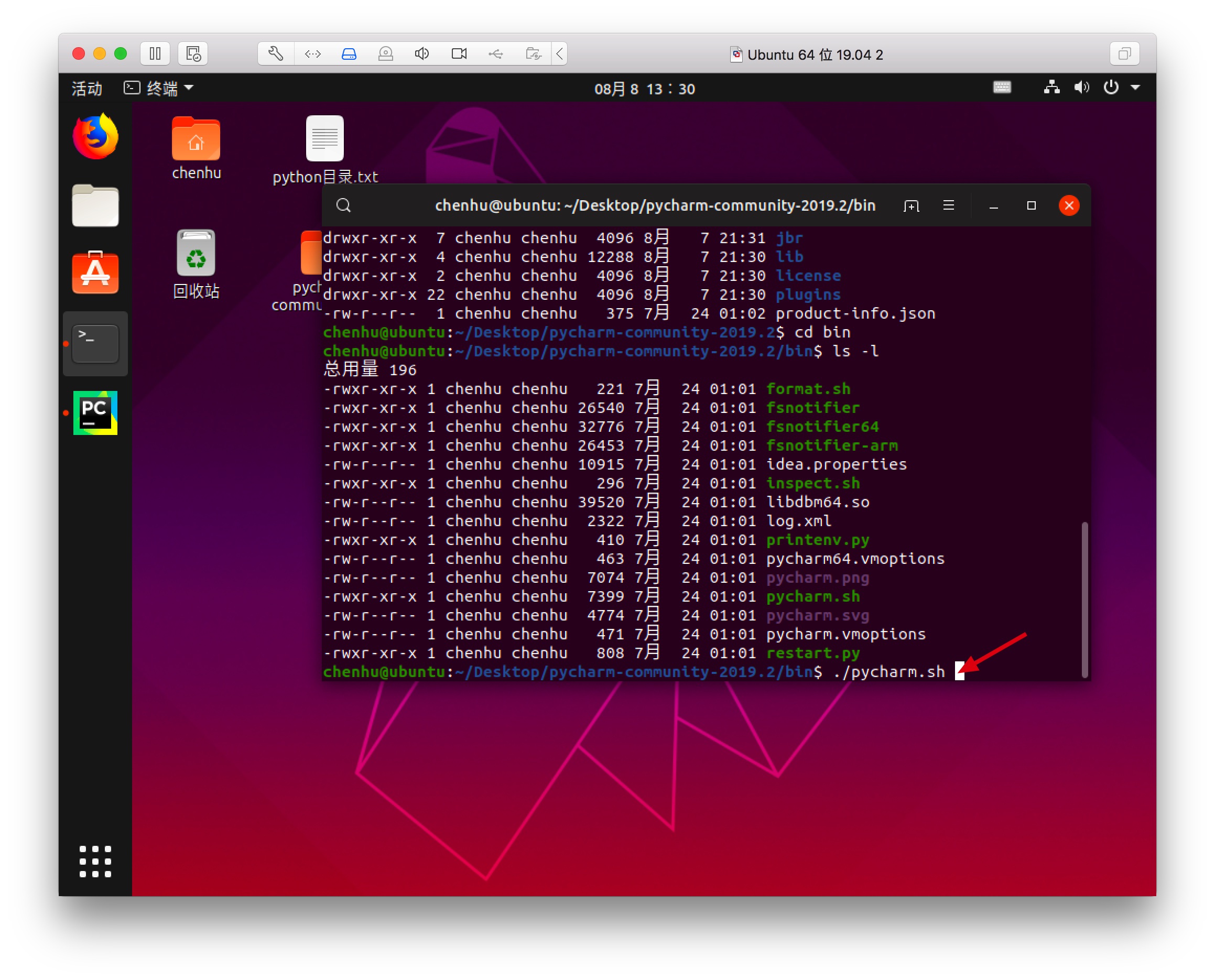The image size is (1215, 980).
Task: Click libdbm64.so in the terminal listing
Action: point(818,503)
